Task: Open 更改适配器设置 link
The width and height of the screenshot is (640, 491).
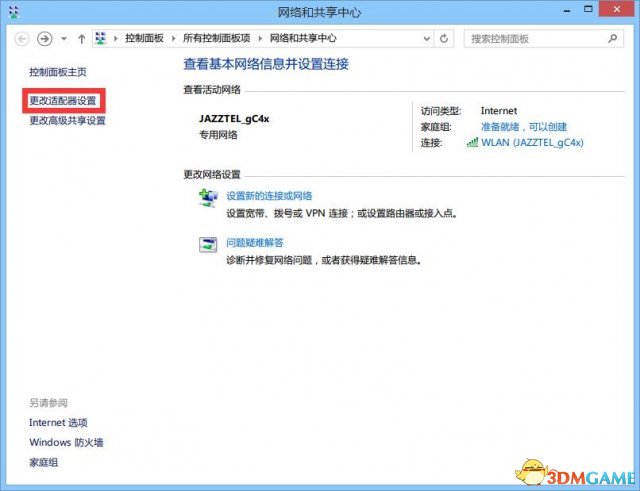Action: pyautogui.click(x=63, y=100)
